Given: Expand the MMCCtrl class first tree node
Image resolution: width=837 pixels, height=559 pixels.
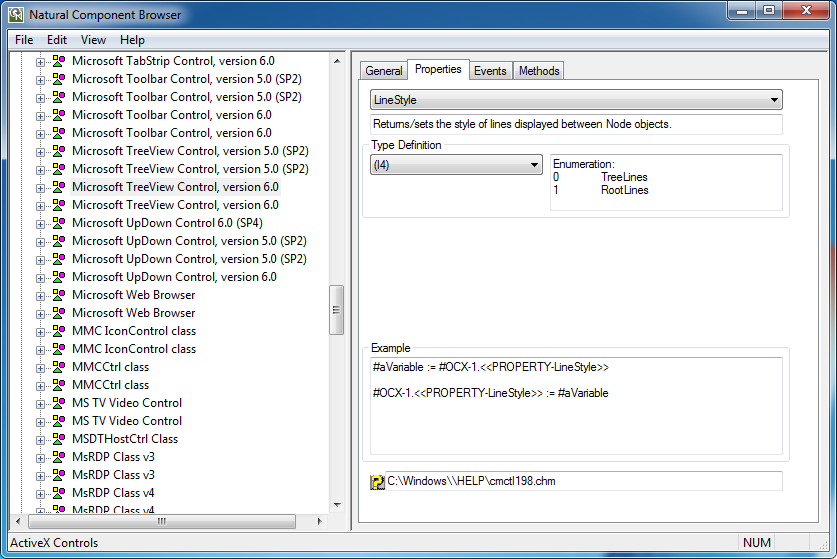Looking at the screenshot, I should click(x=41, y=367).
